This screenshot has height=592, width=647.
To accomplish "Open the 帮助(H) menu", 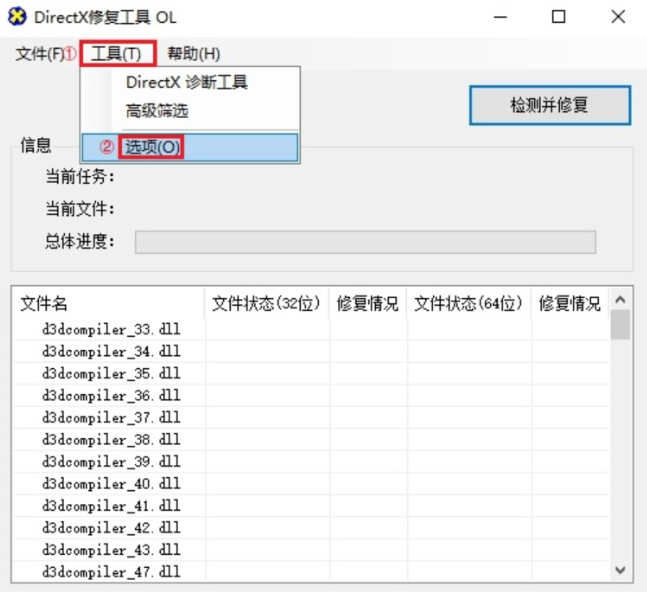I will point(194,54).
